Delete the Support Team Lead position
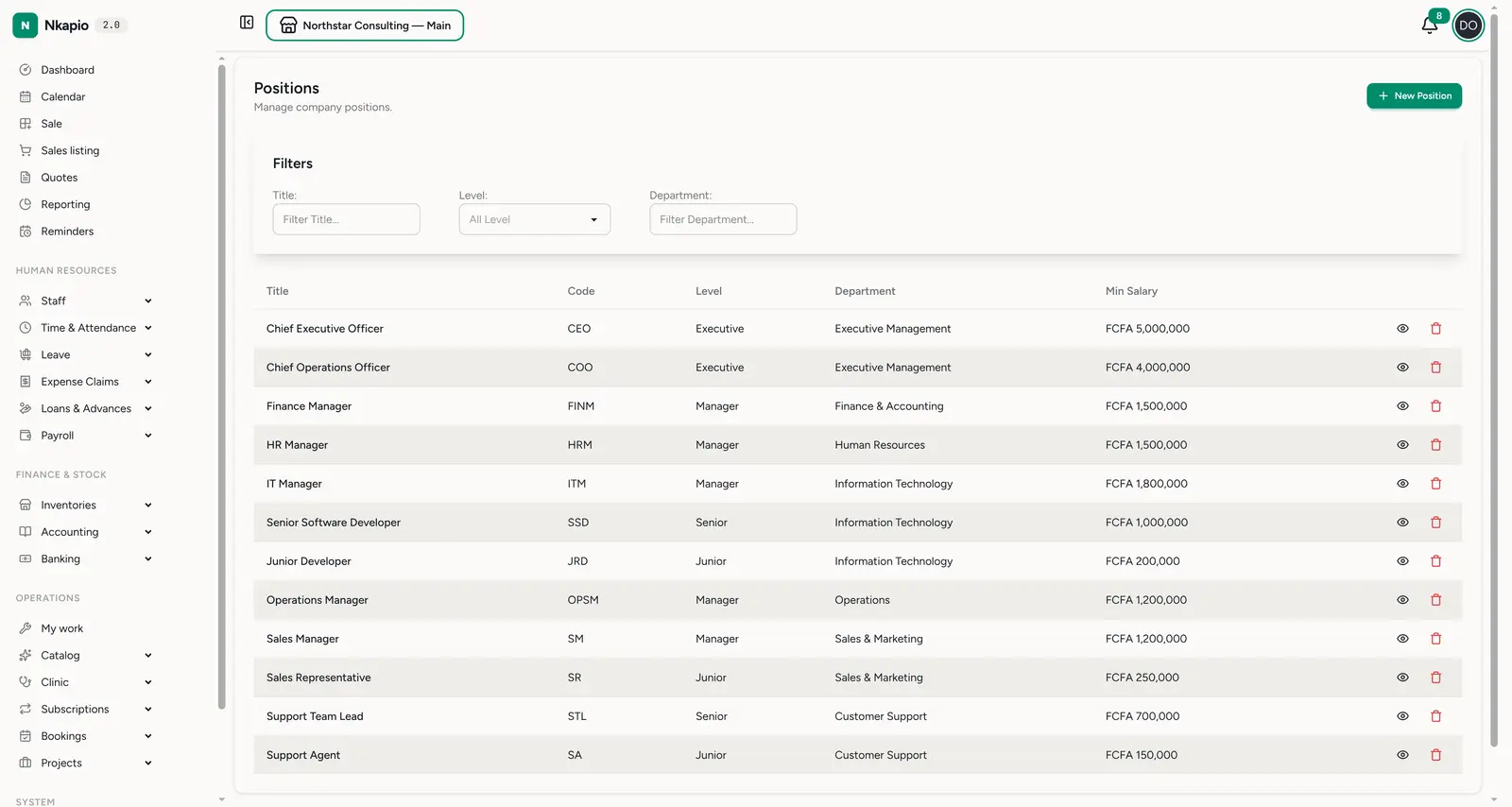The height and width of the screenshot is (807, 1512). pyautogui.click(x=1435, y=716)
